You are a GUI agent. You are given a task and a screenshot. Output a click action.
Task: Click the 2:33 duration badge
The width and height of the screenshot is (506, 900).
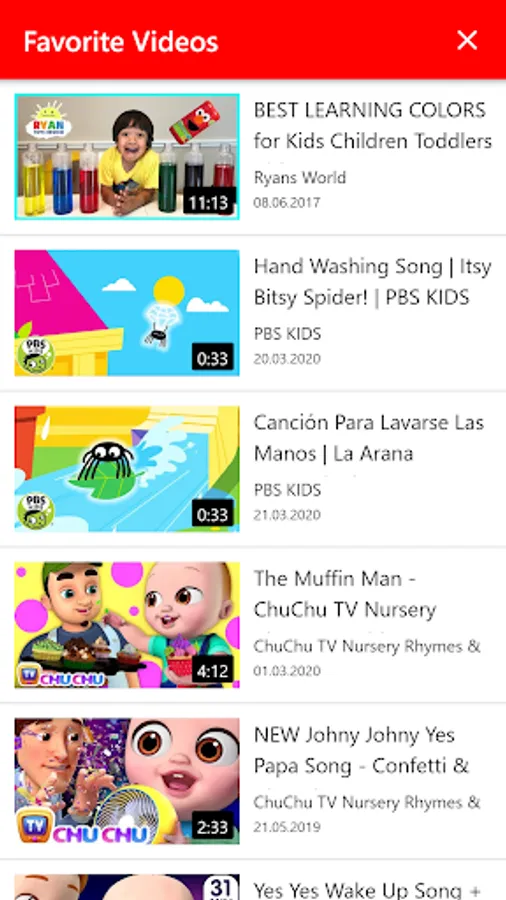213,827
